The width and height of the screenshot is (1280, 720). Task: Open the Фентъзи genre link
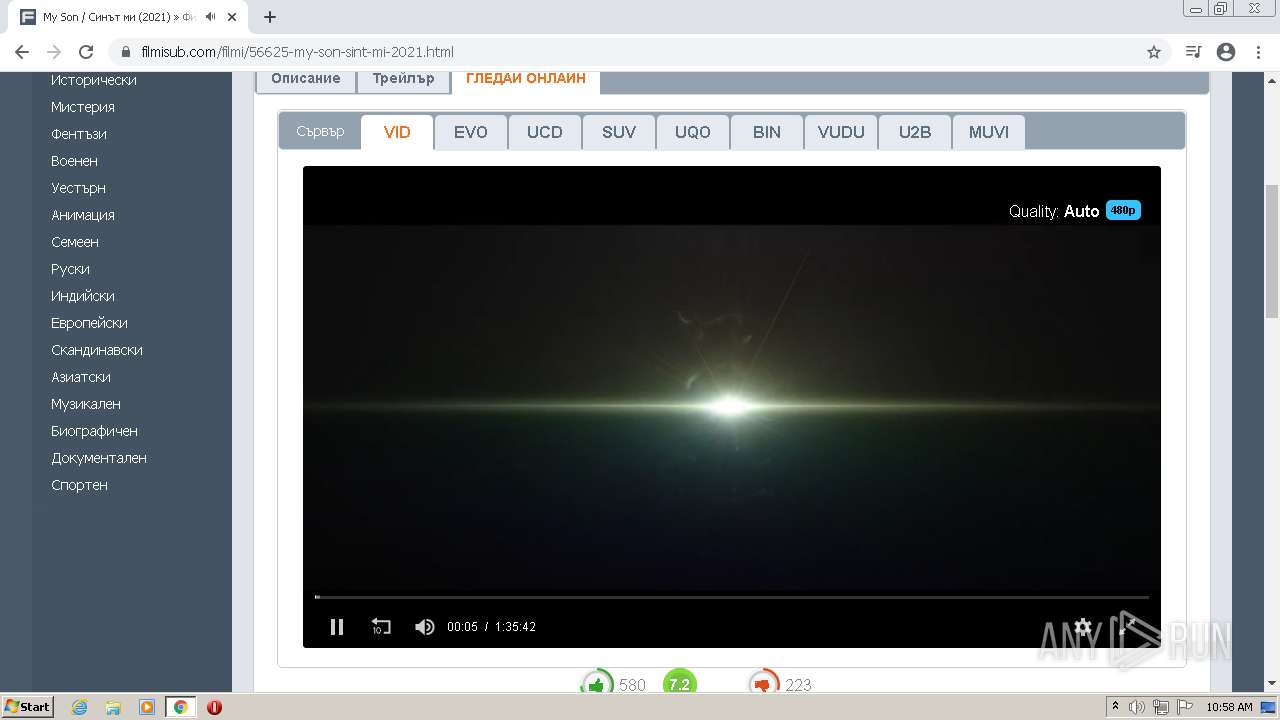[79, 134]
